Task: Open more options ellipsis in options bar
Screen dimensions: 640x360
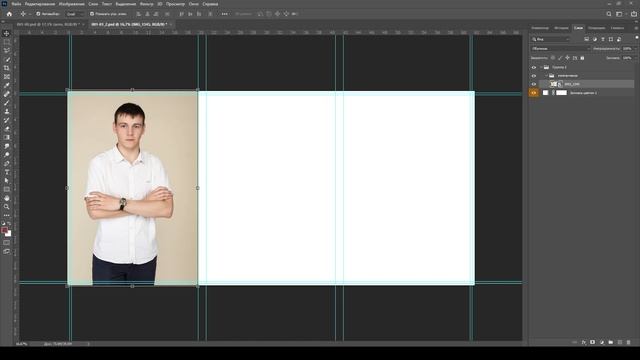Action: 224,14
